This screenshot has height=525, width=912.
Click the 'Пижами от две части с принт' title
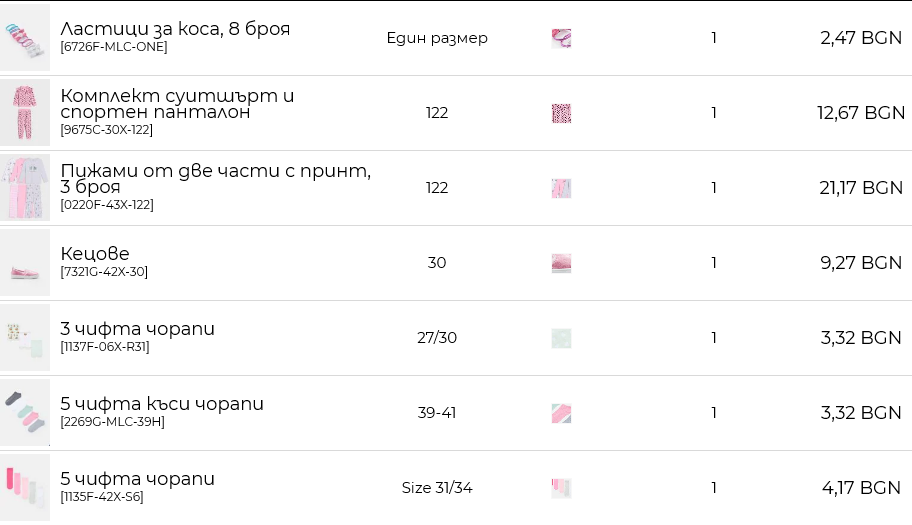[215, 179]
